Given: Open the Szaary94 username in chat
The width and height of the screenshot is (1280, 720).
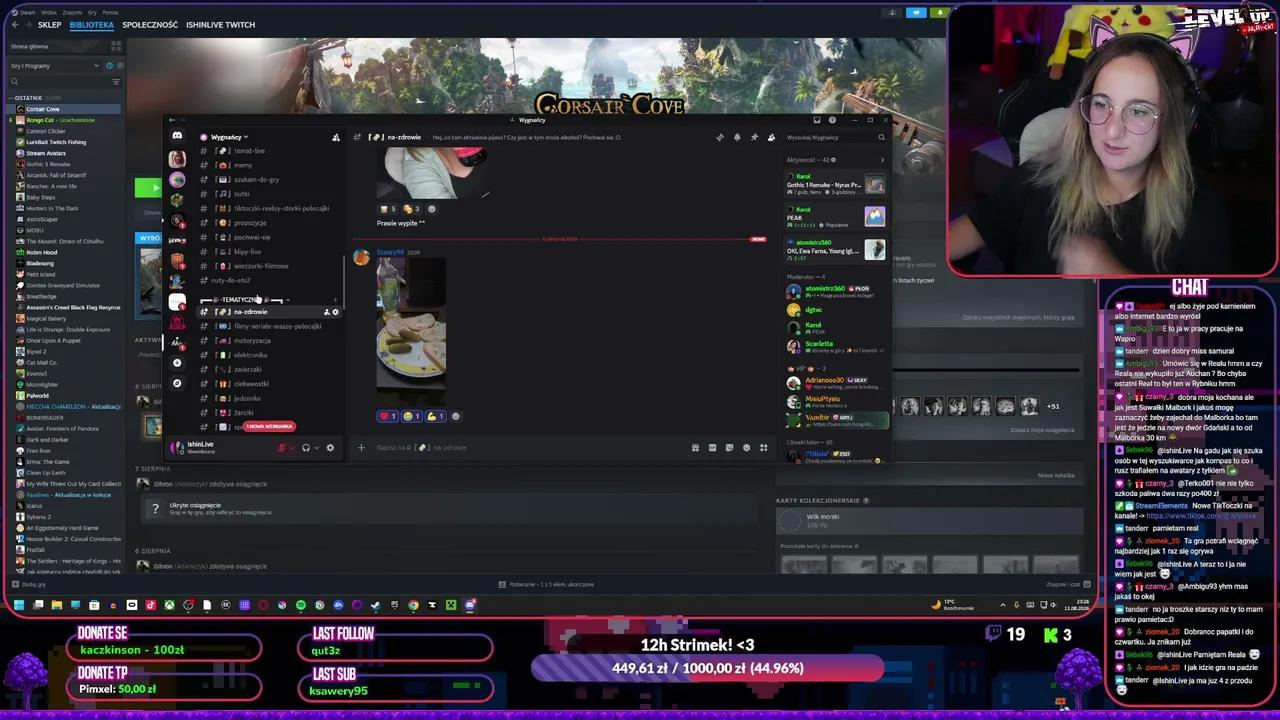Looking at the screenshot, I should pyautogui.click(x=391, y=252).
